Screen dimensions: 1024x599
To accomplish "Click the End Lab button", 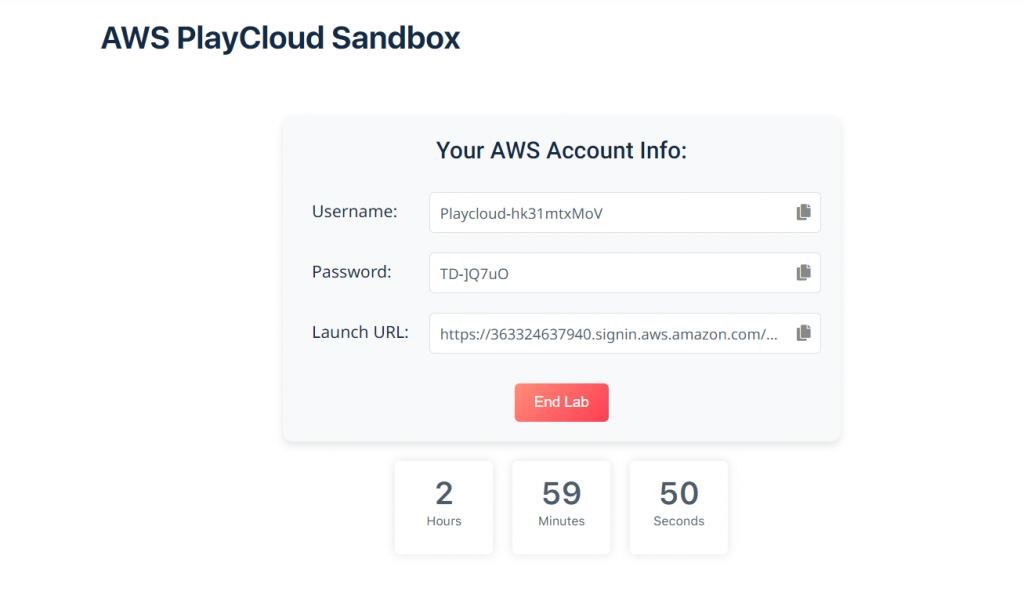I will point(561,402).
